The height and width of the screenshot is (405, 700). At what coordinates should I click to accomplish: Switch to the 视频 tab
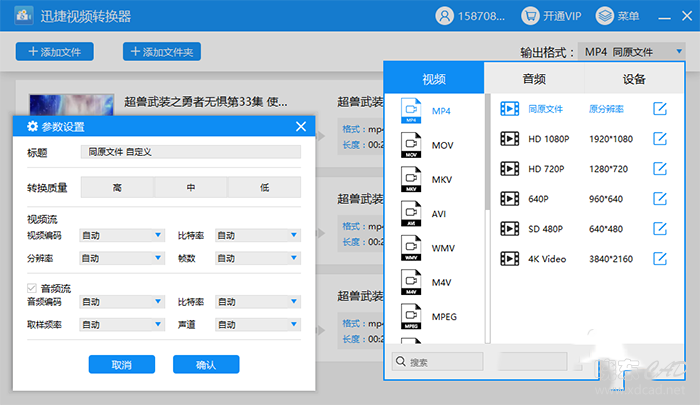[x=434, y=79]
